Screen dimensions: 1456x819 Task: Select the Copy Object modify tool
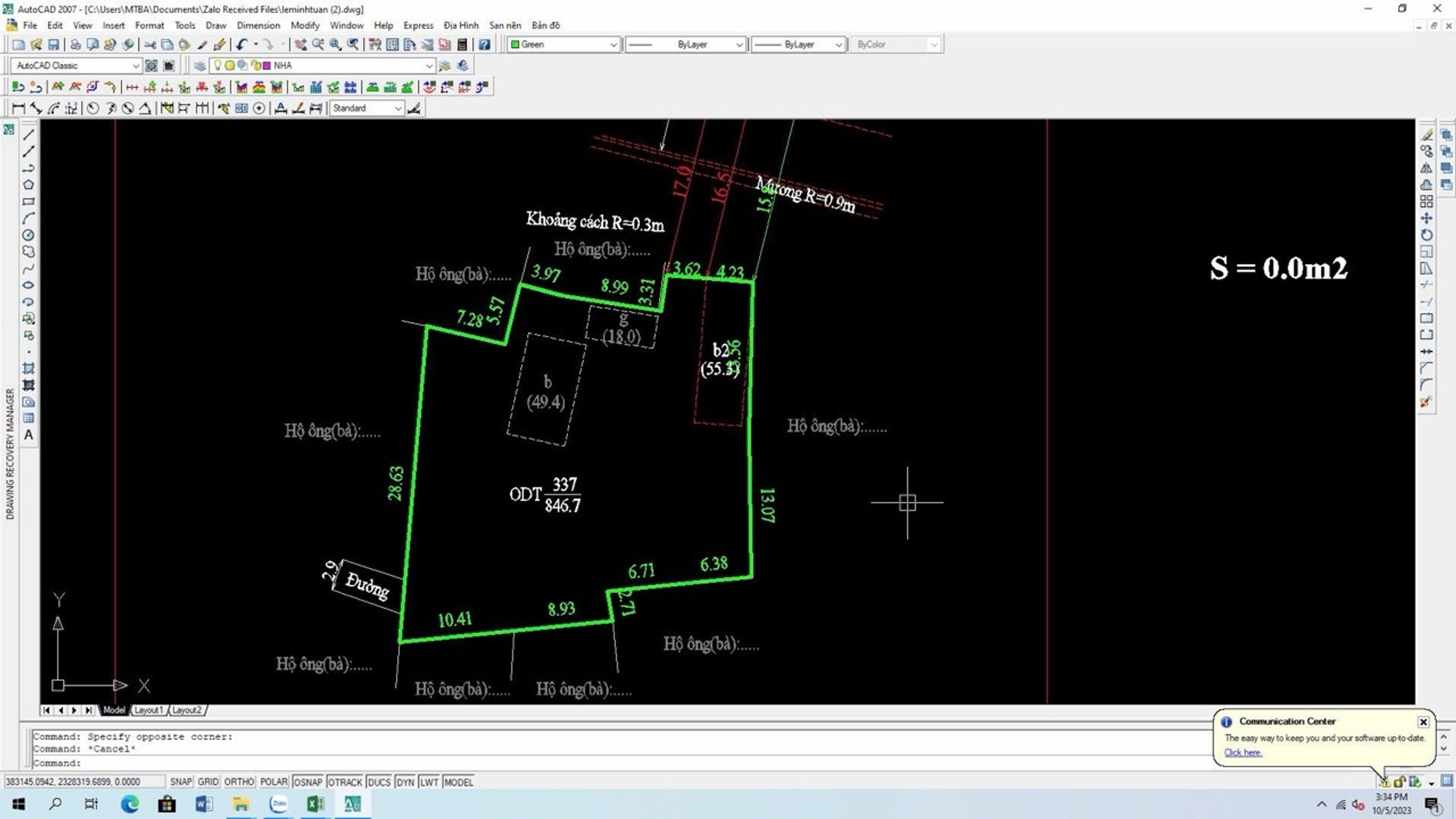1426,152
